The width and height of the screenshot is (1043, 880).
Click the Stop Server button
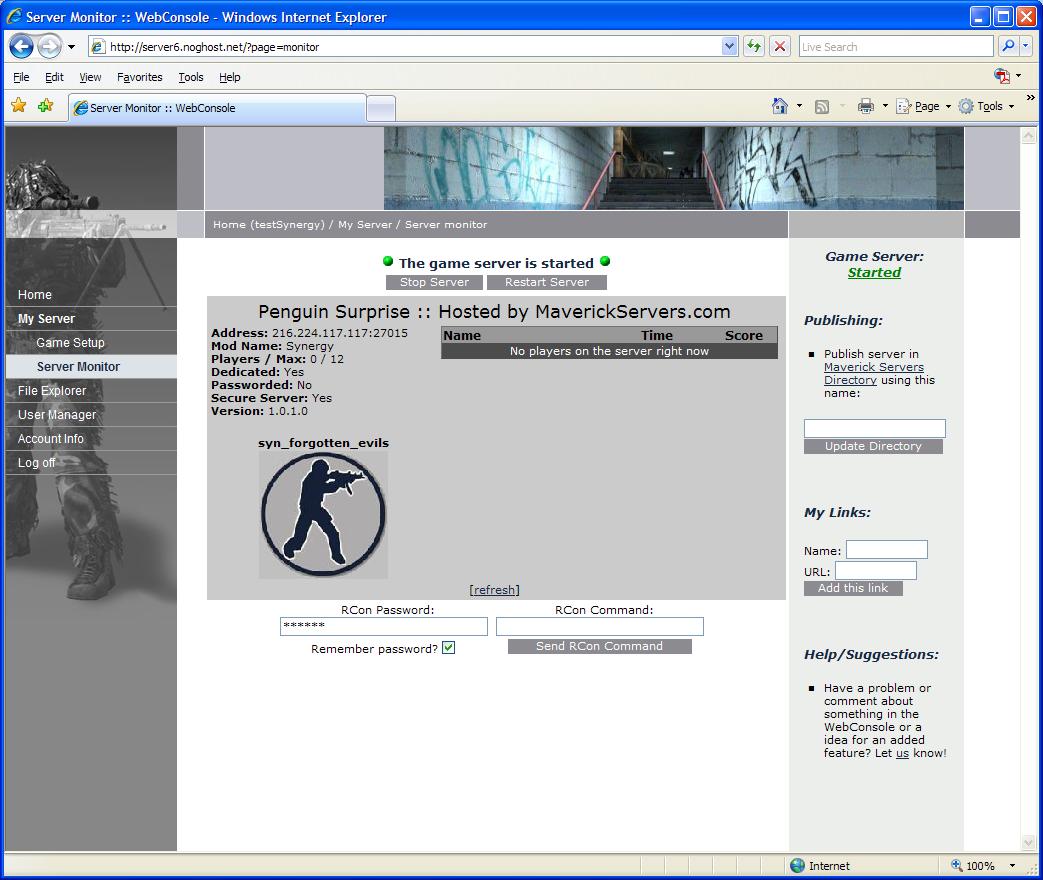pyautogui.click(x=434, y=282)
